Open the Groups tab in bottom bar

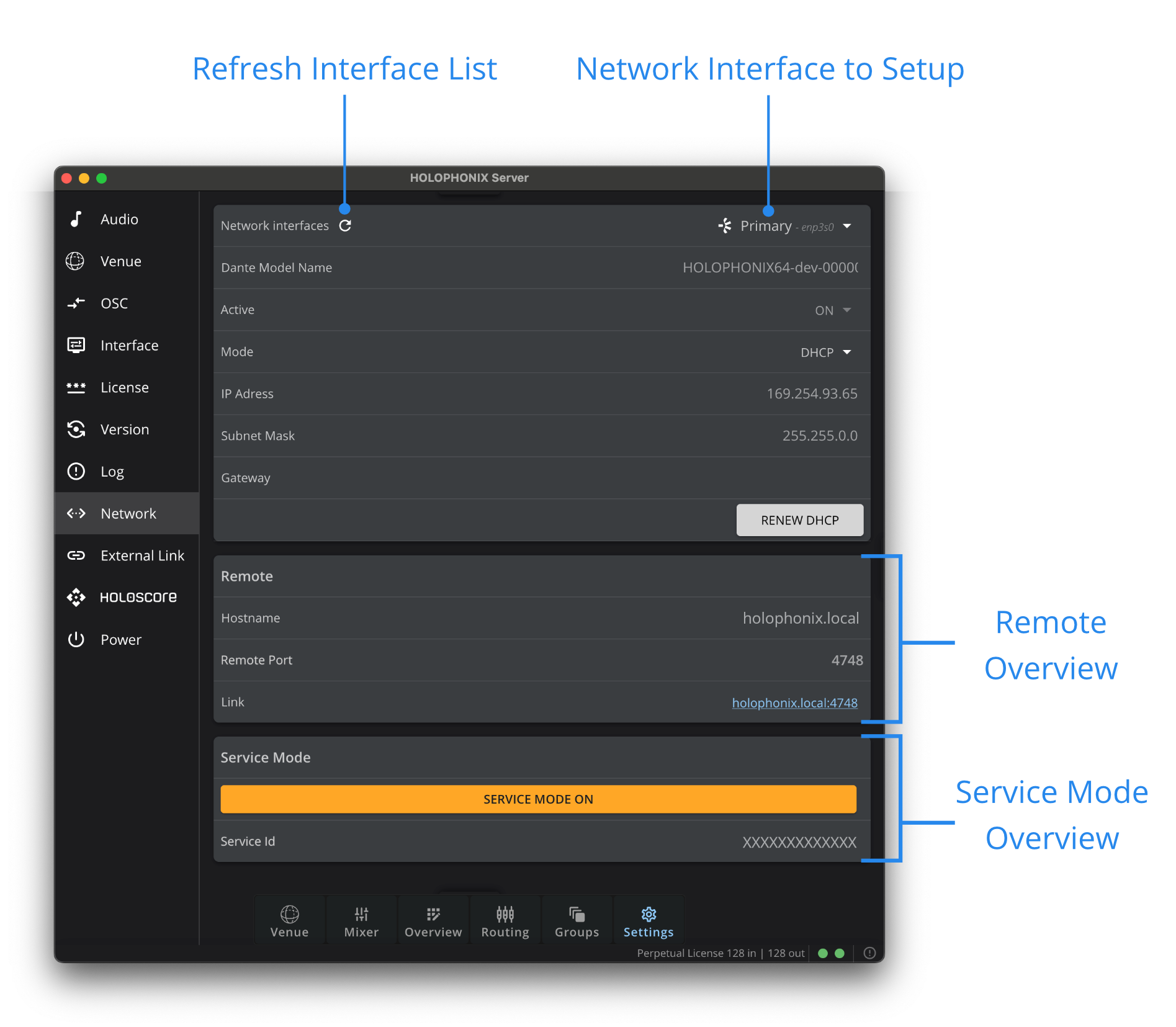(x=577, y=922)
